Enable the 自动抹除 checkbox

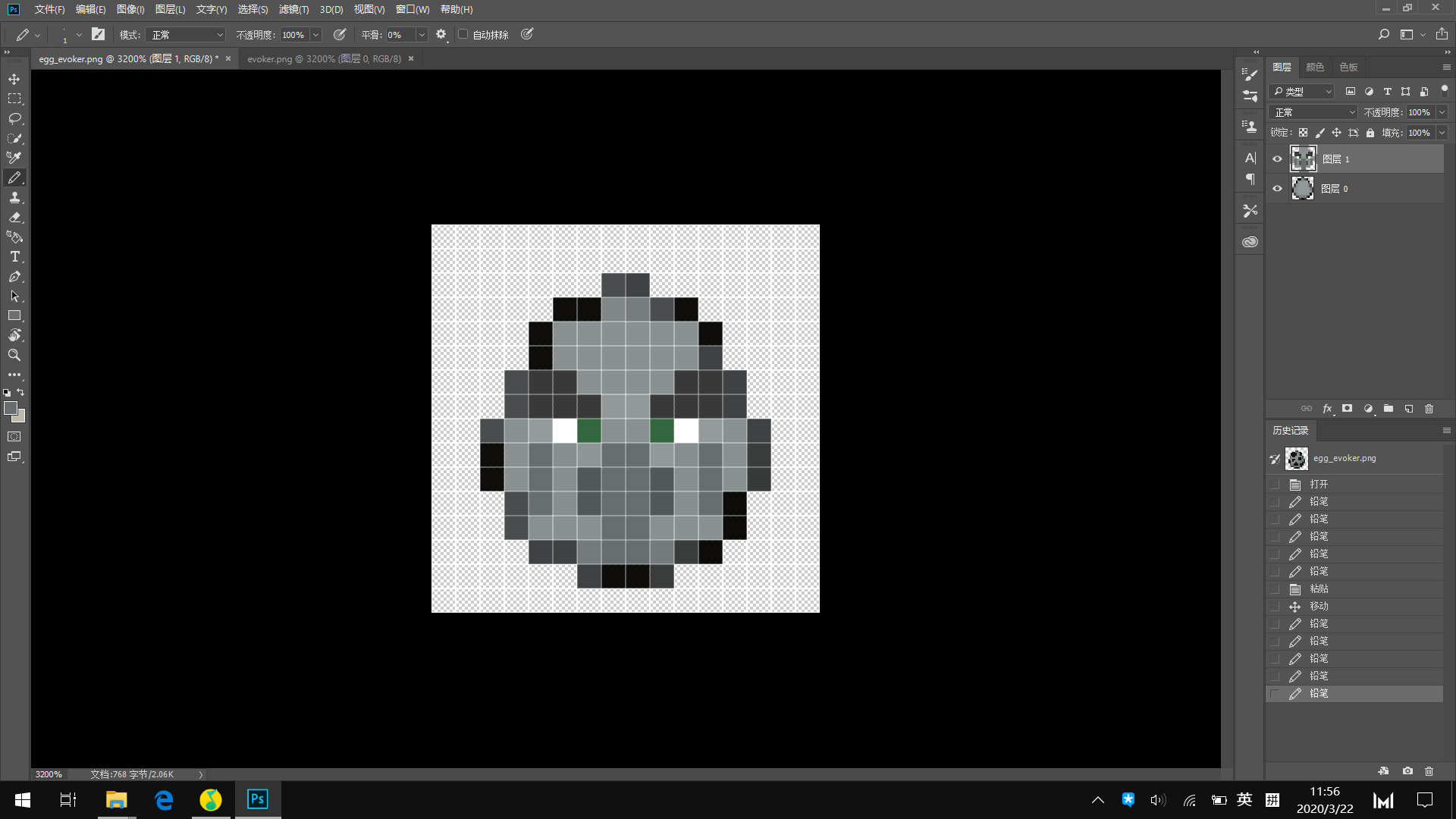[x=463, y=34]
